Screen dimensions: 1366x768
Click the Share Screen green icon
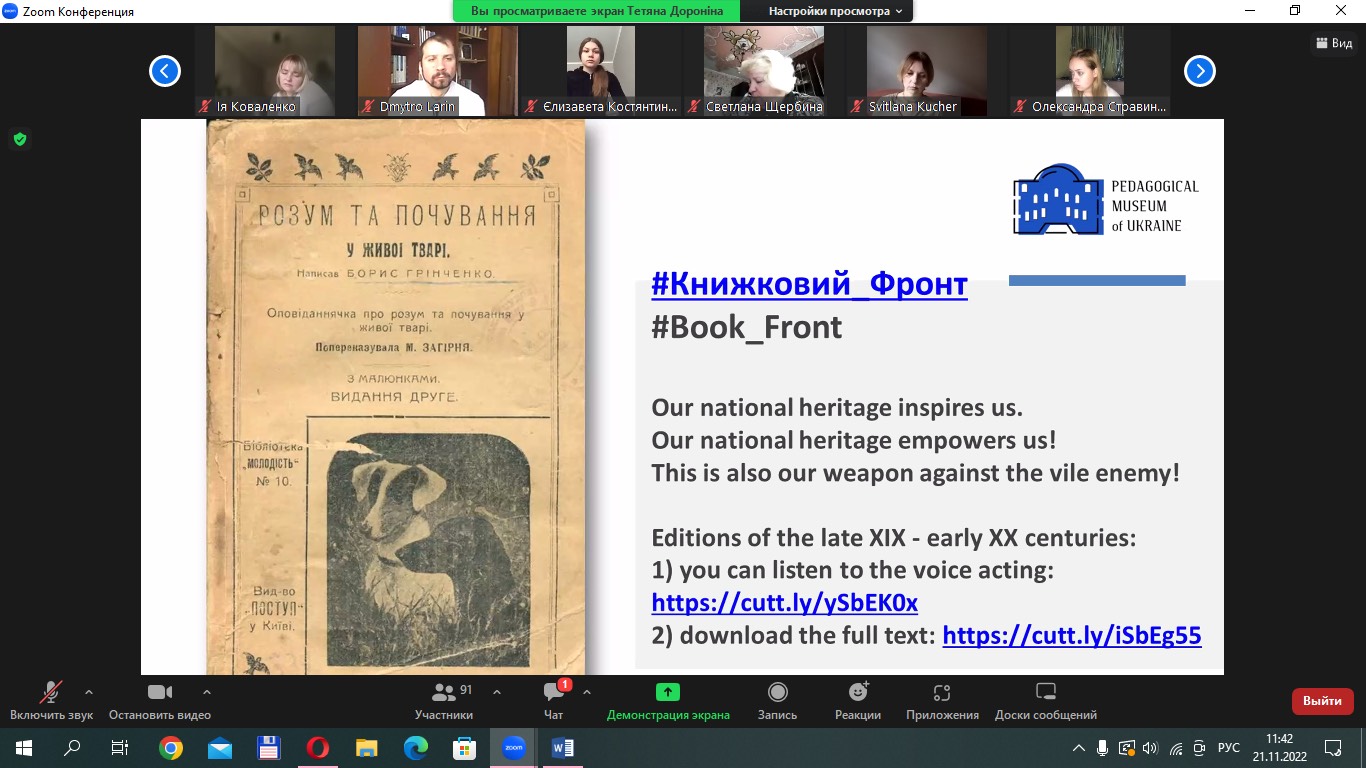click(x=667, y=692)
